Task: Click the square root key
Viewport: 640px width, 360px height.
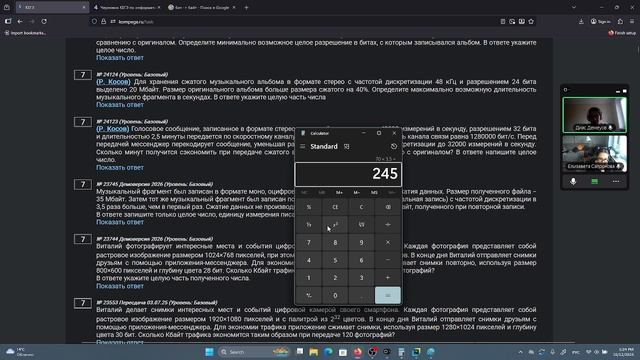Action: (361, 224)
